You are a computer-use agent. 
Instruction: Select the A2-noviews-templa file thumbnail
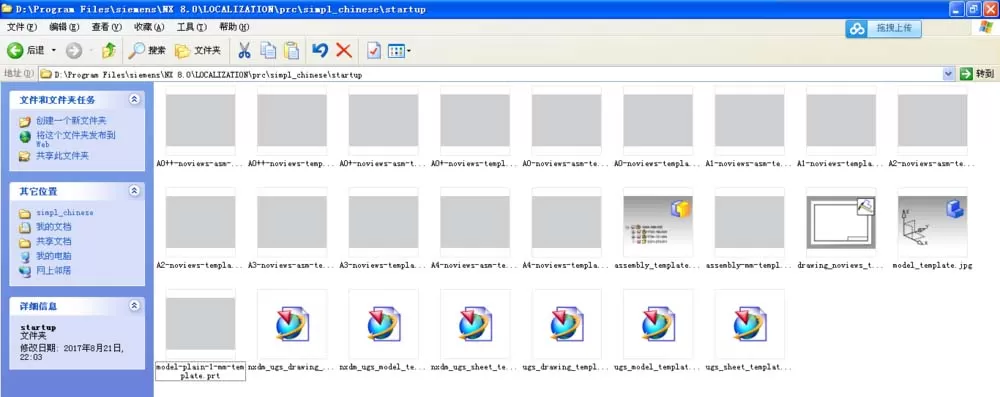[200, 222]
